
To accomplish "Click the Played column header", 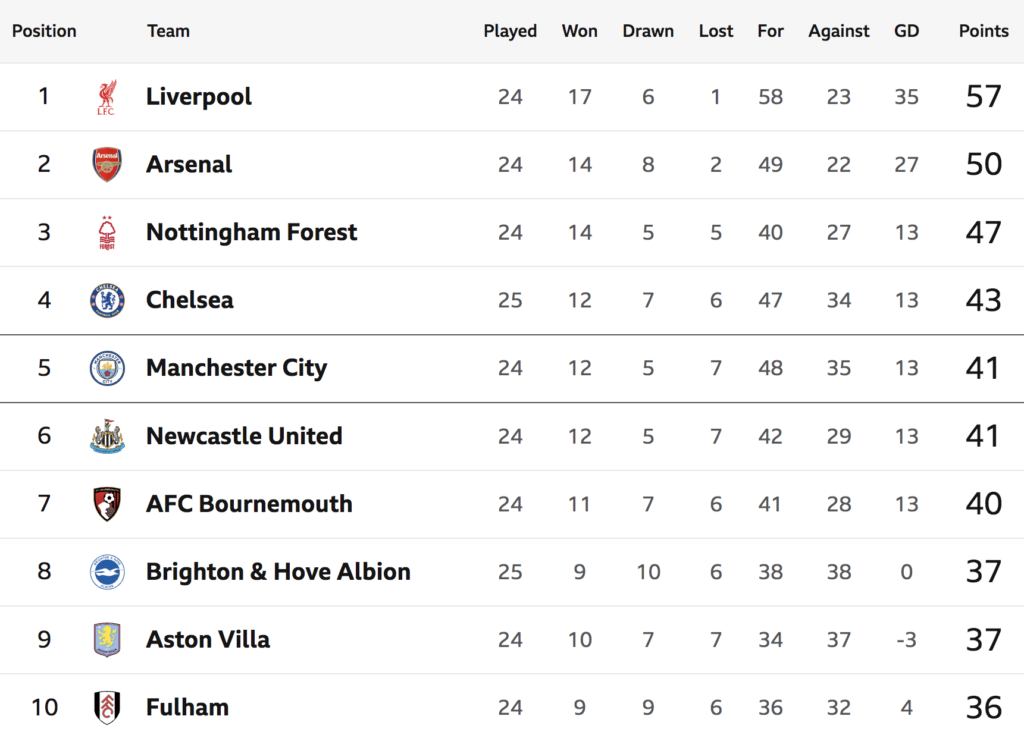I will tap(510, 31).
